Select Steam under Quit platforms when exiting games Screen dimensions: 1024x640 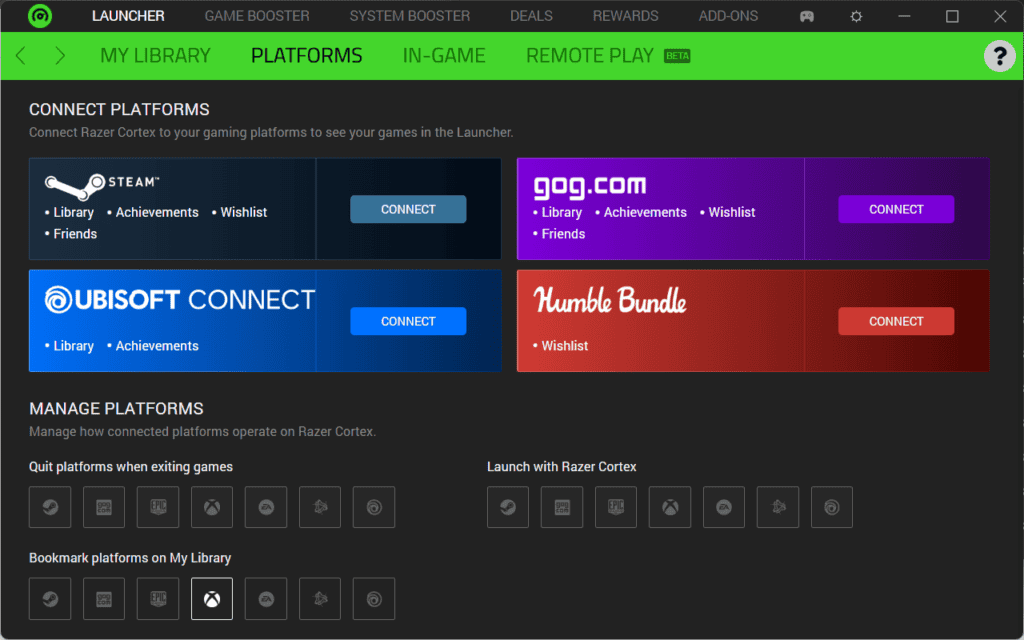(x=50, y=507)
